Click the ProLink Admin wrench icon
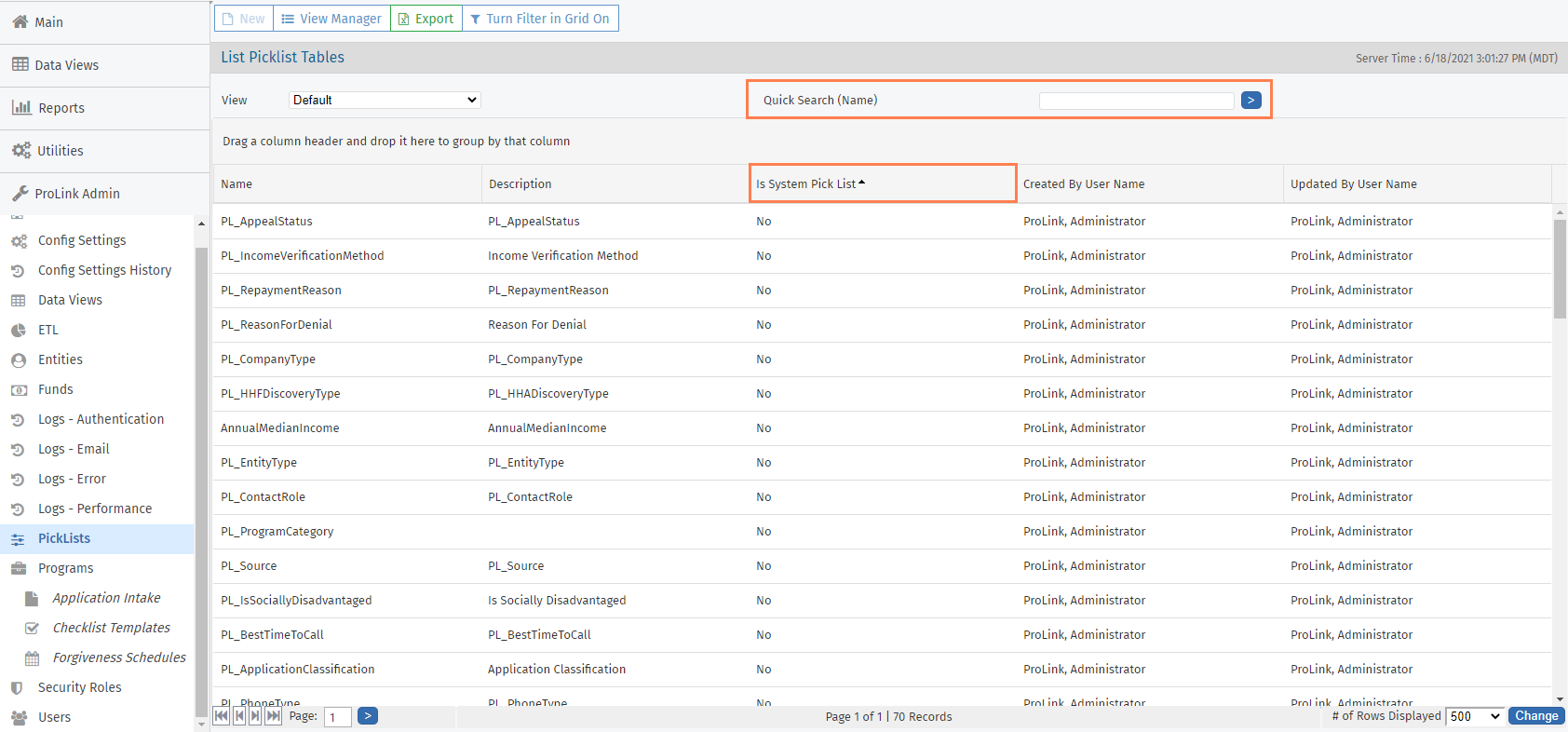Screen dimensions: 1568x732 click(x=20, y=193)
